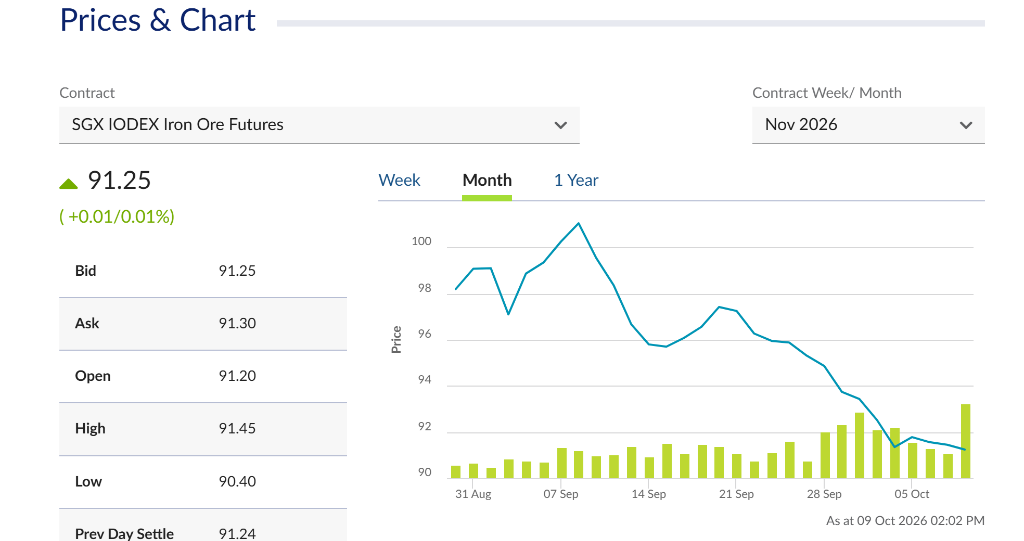Click the Open row label
Image resolution: width=1024 pixels, height=541 pixels.
coord(93,376)
